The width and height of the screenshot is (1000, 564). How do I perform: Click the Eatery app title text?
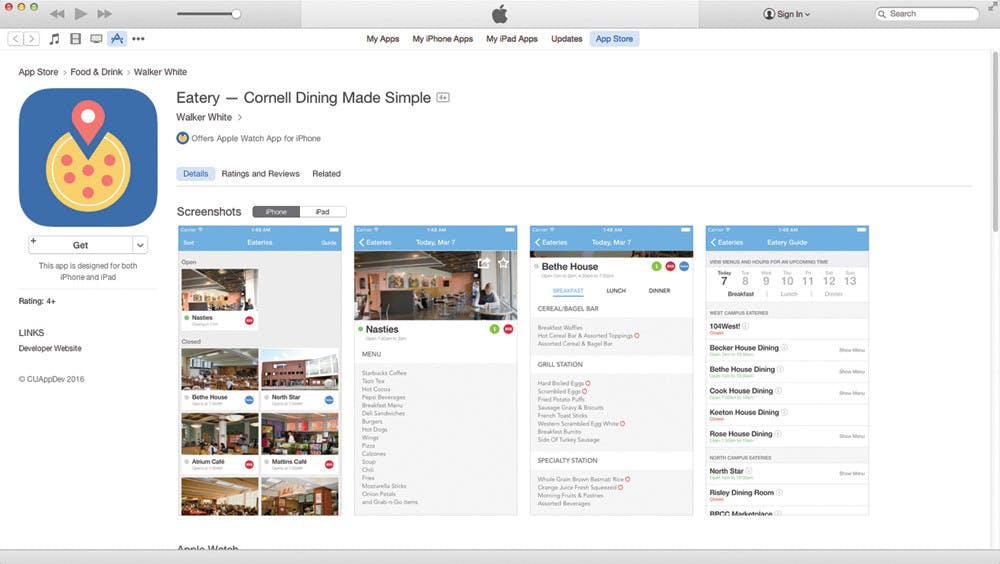coord(304,98)
